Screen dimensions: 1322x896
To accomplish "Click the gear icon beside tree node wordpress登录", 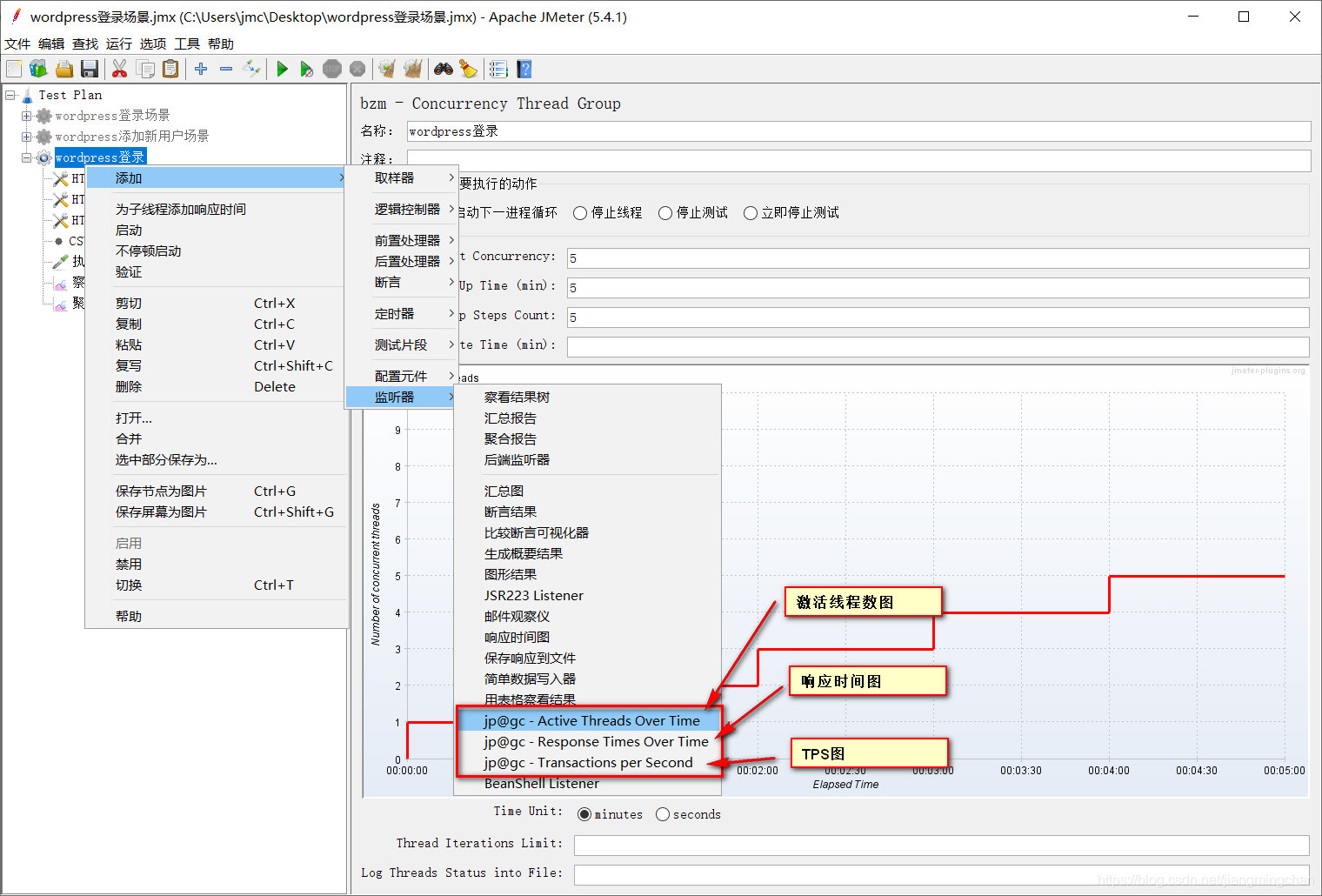I will coord(43,157).
